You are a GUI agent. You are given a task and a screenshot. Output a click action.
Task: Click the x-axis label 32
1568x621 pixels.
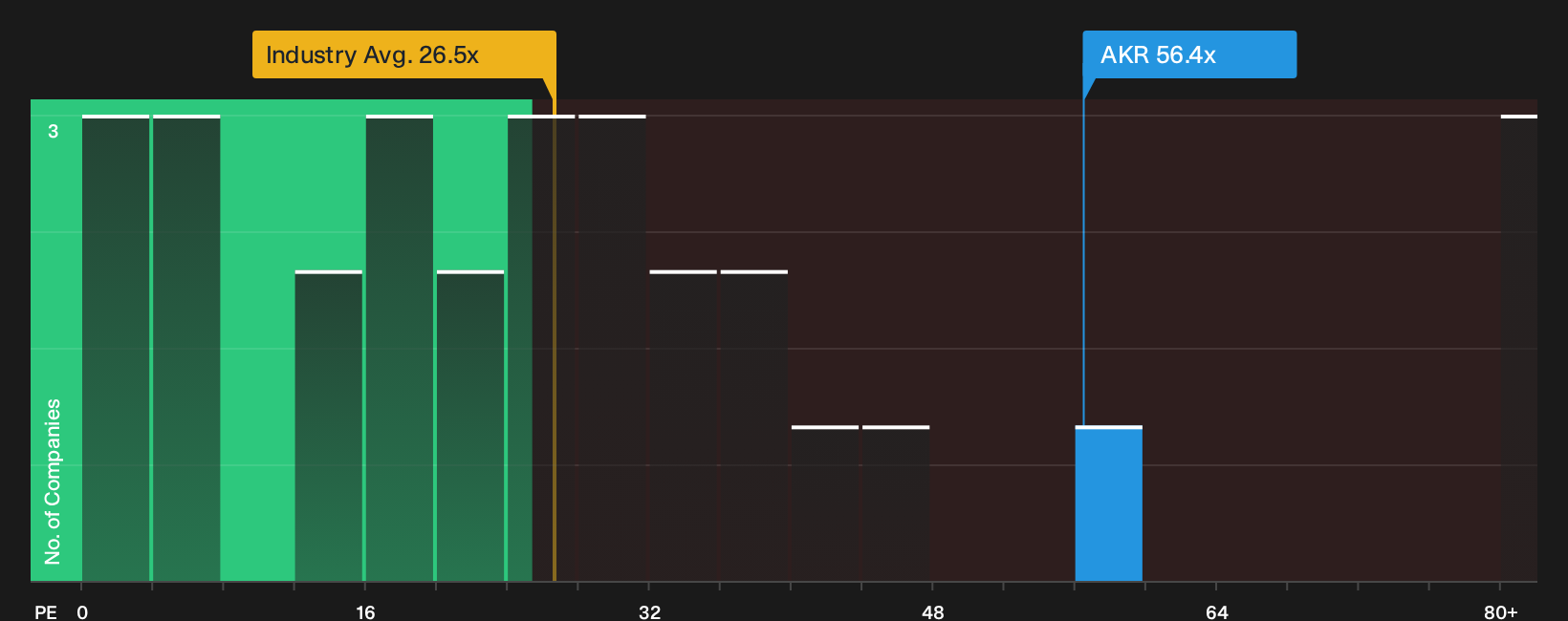click(649, 611)
